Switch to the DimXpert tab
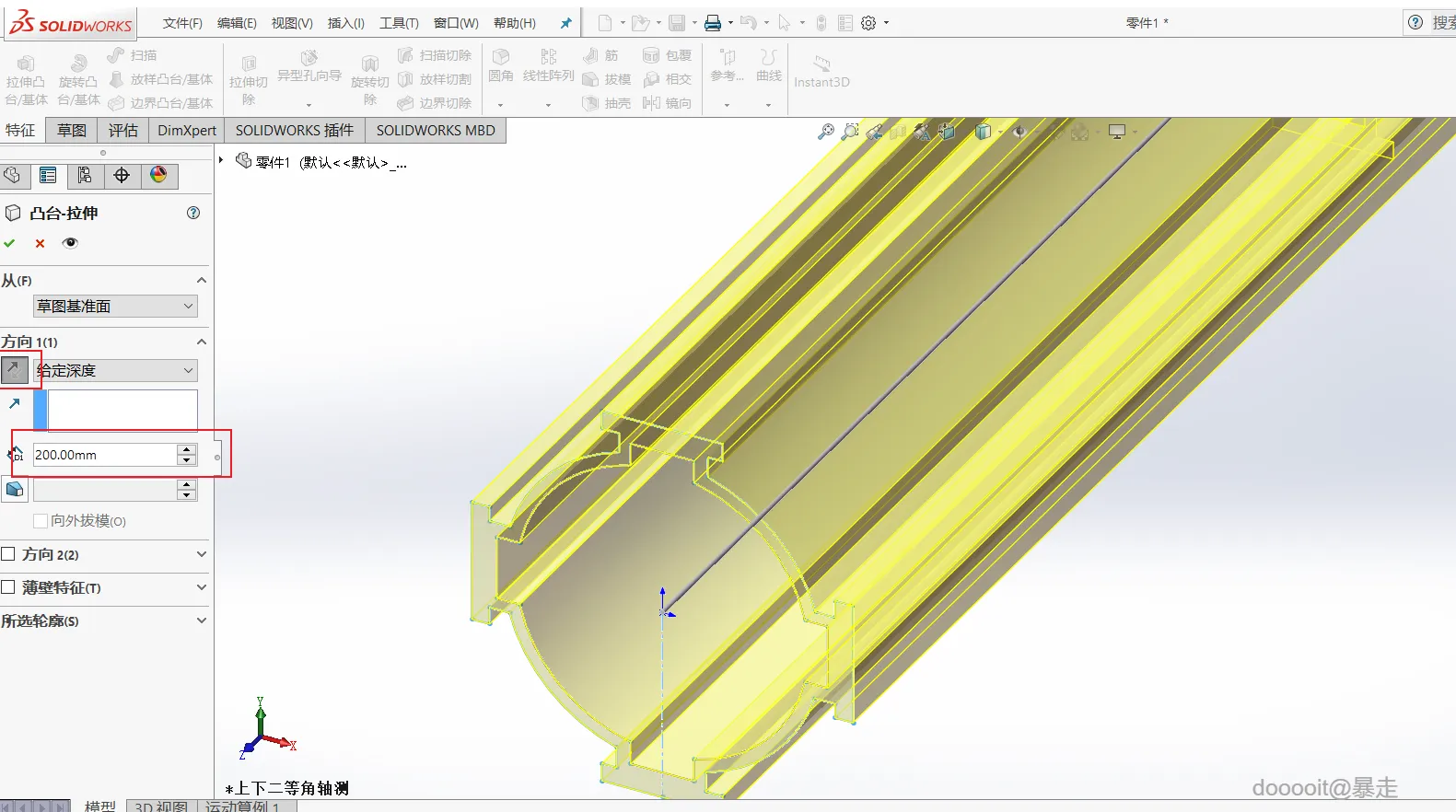The image size is (1456, 812). [x=187, y=131]
